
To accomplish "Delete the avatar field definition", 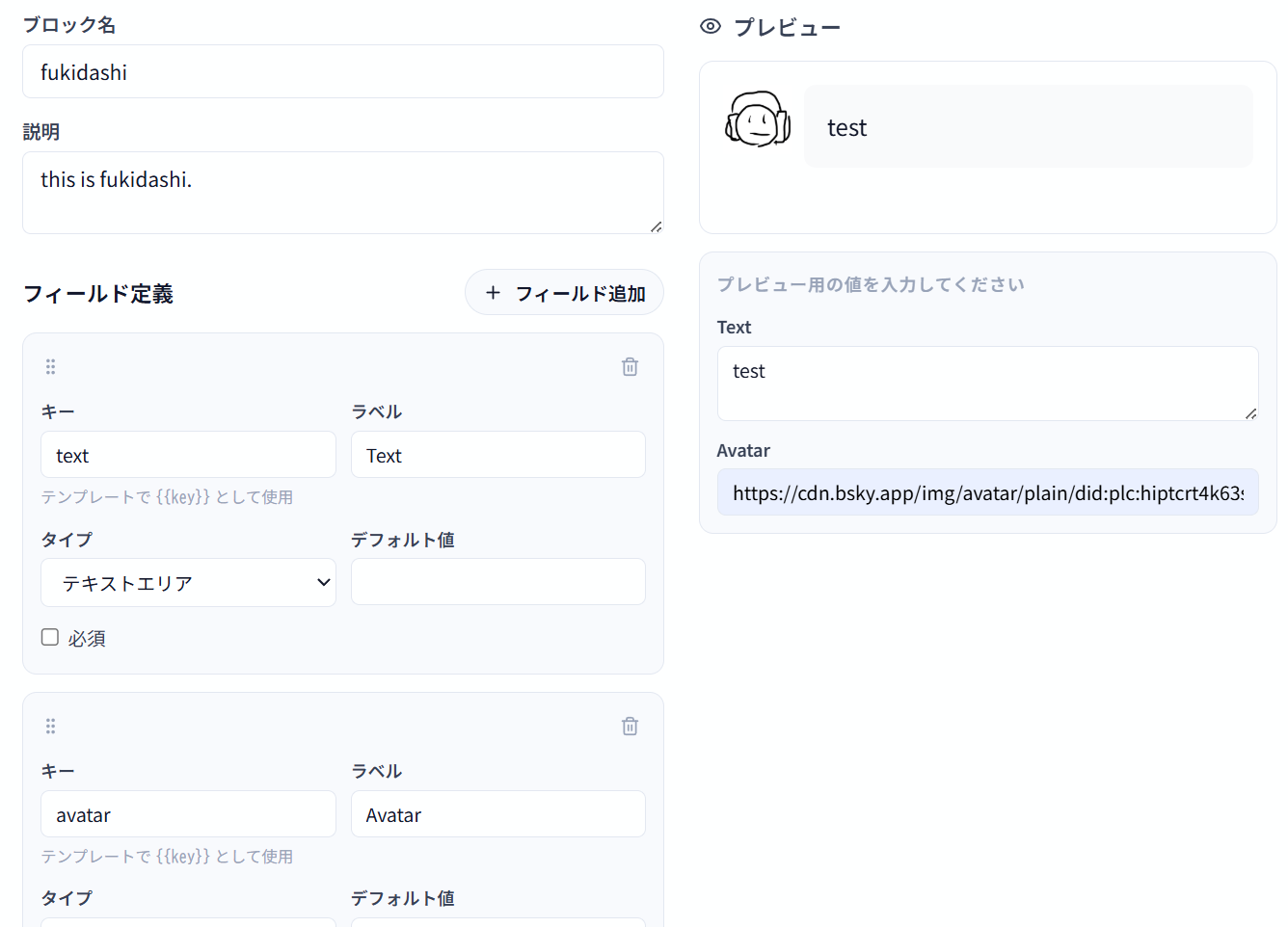I will [x=630, y=726].
